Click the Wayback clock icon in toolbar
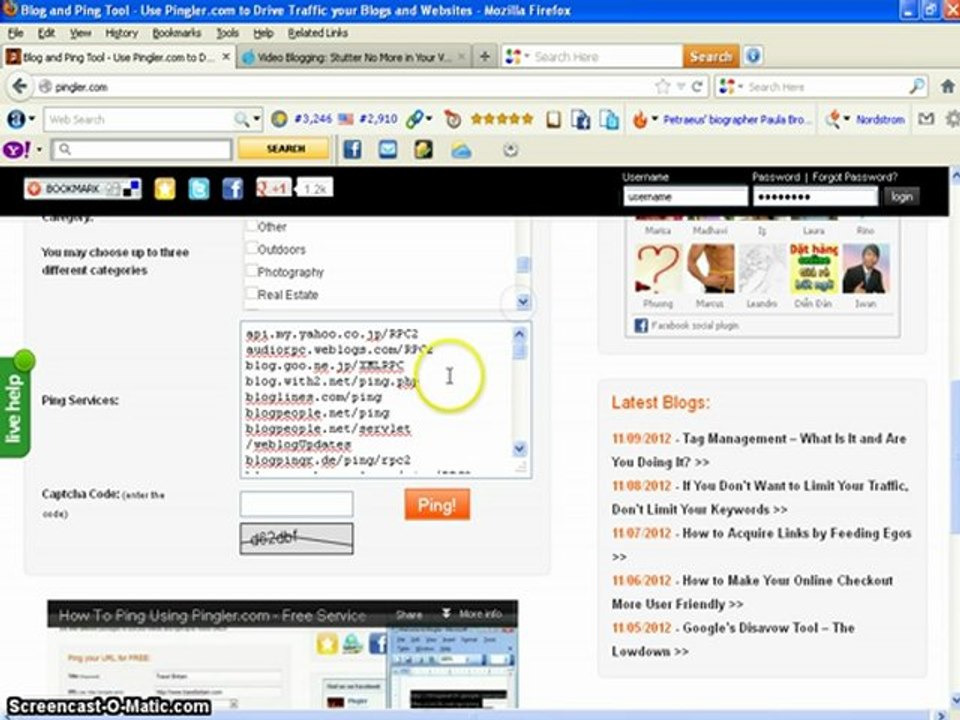The image size is (960, 720). pos(452,119)
